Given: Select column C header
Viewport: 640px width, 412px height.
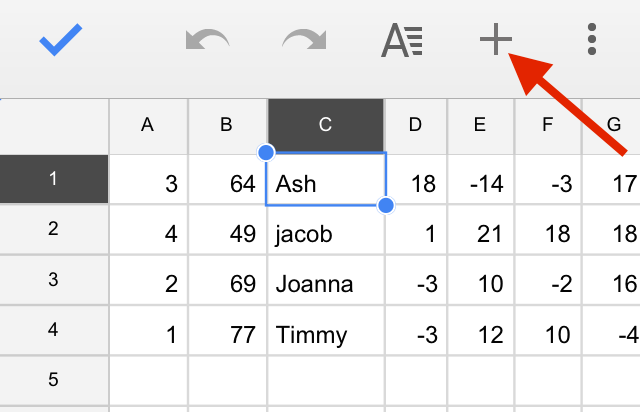Looking at the screenshot, I should coord(326,125).
